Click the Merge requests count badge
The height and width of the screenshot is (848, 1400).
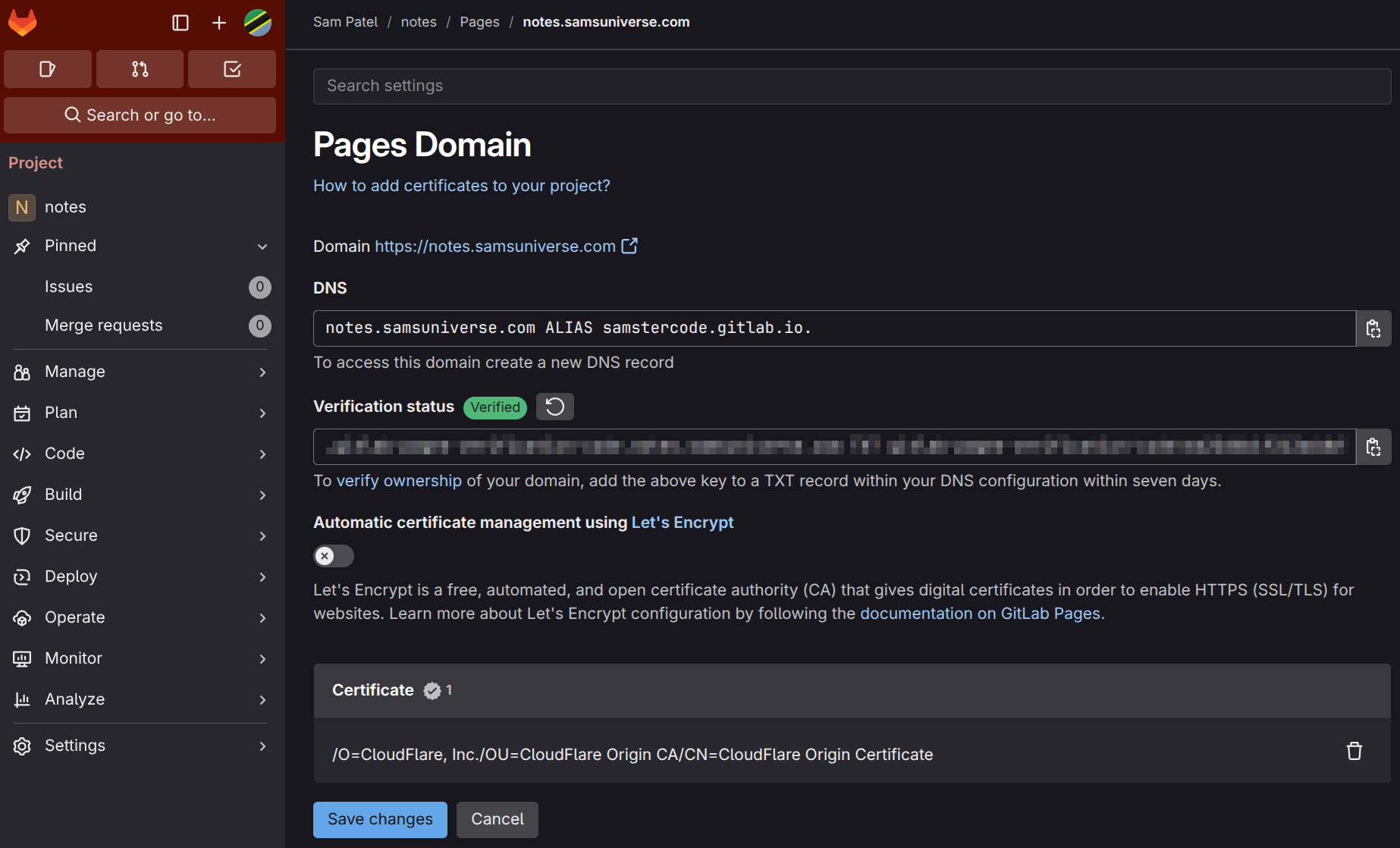point(260,325)
